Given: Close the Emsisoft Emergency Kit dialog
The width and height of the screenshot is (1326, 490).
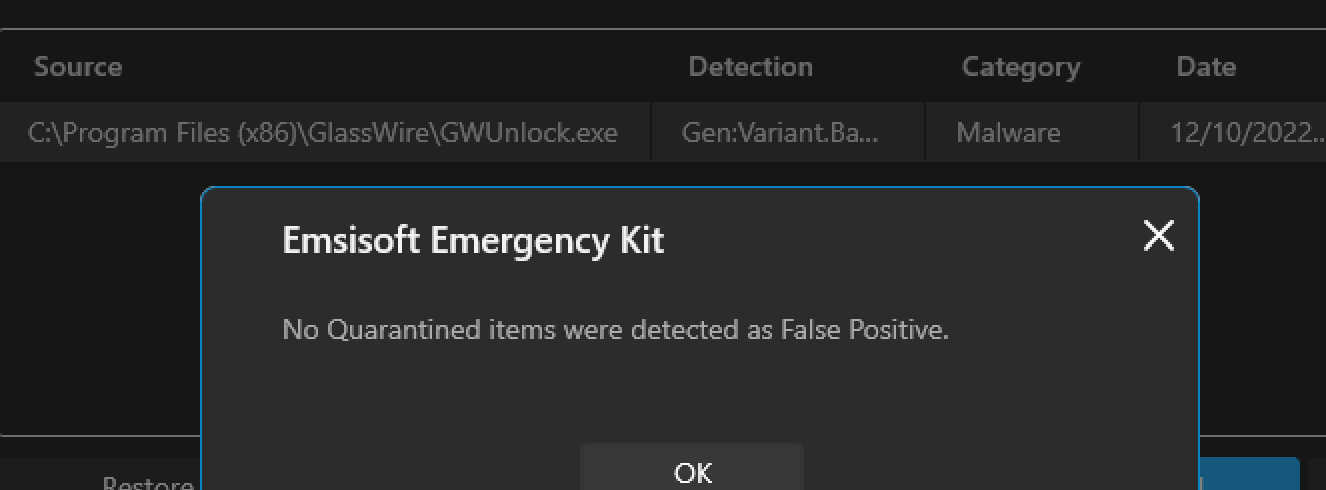Looking at the screenshot, I should click(1158, 236).
